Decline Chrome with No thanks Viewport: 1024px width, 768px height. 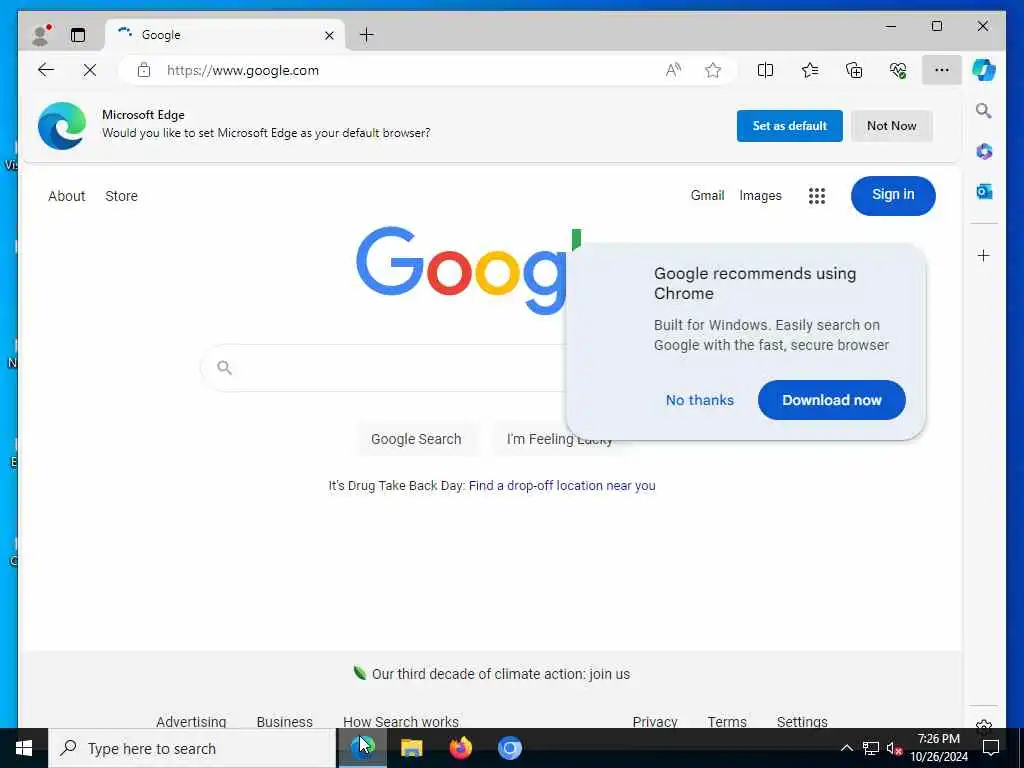[699, 400]
